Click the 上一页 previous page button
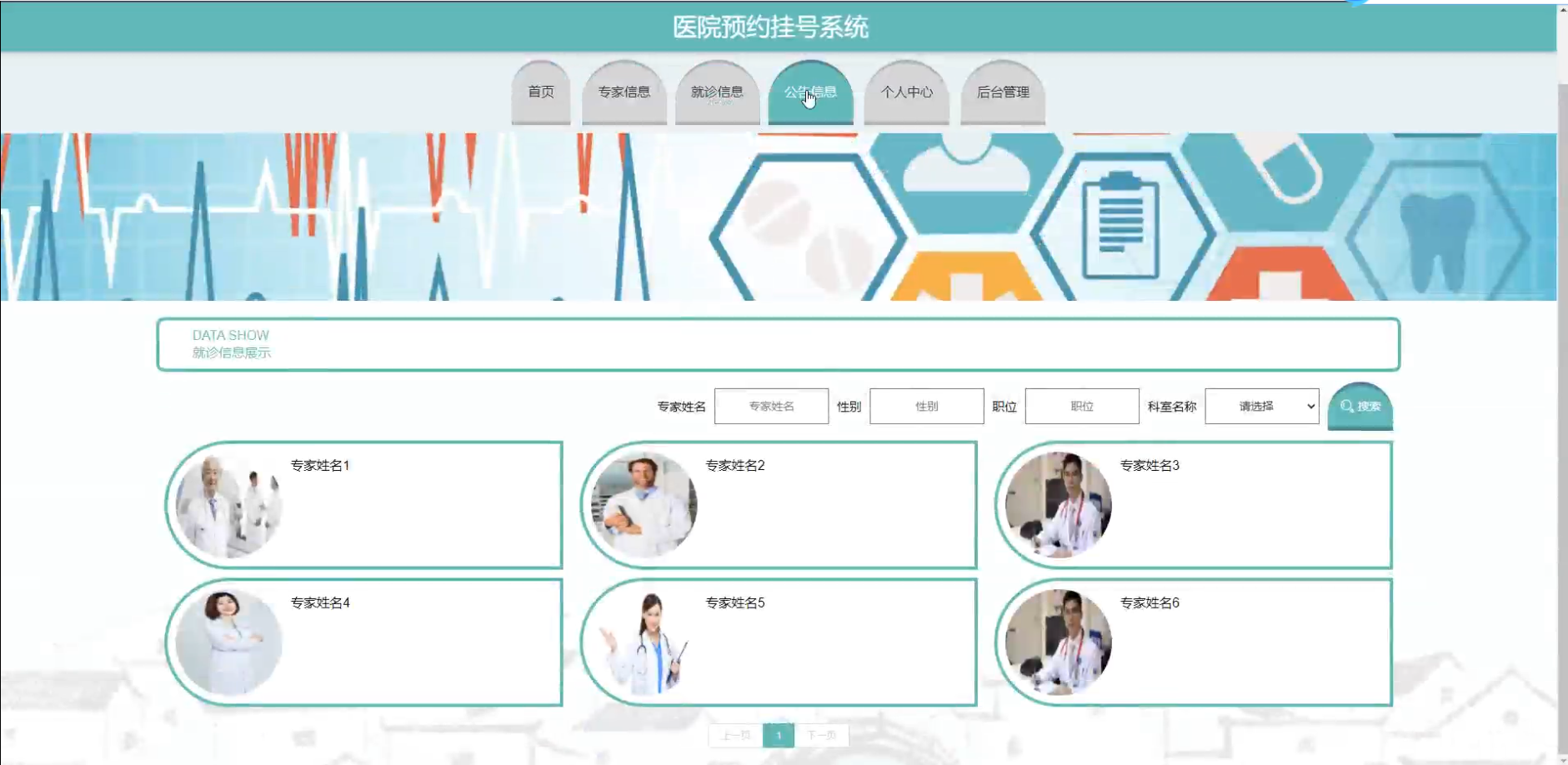The width and height of the screenshot is (1568, 765). [736, 735]
